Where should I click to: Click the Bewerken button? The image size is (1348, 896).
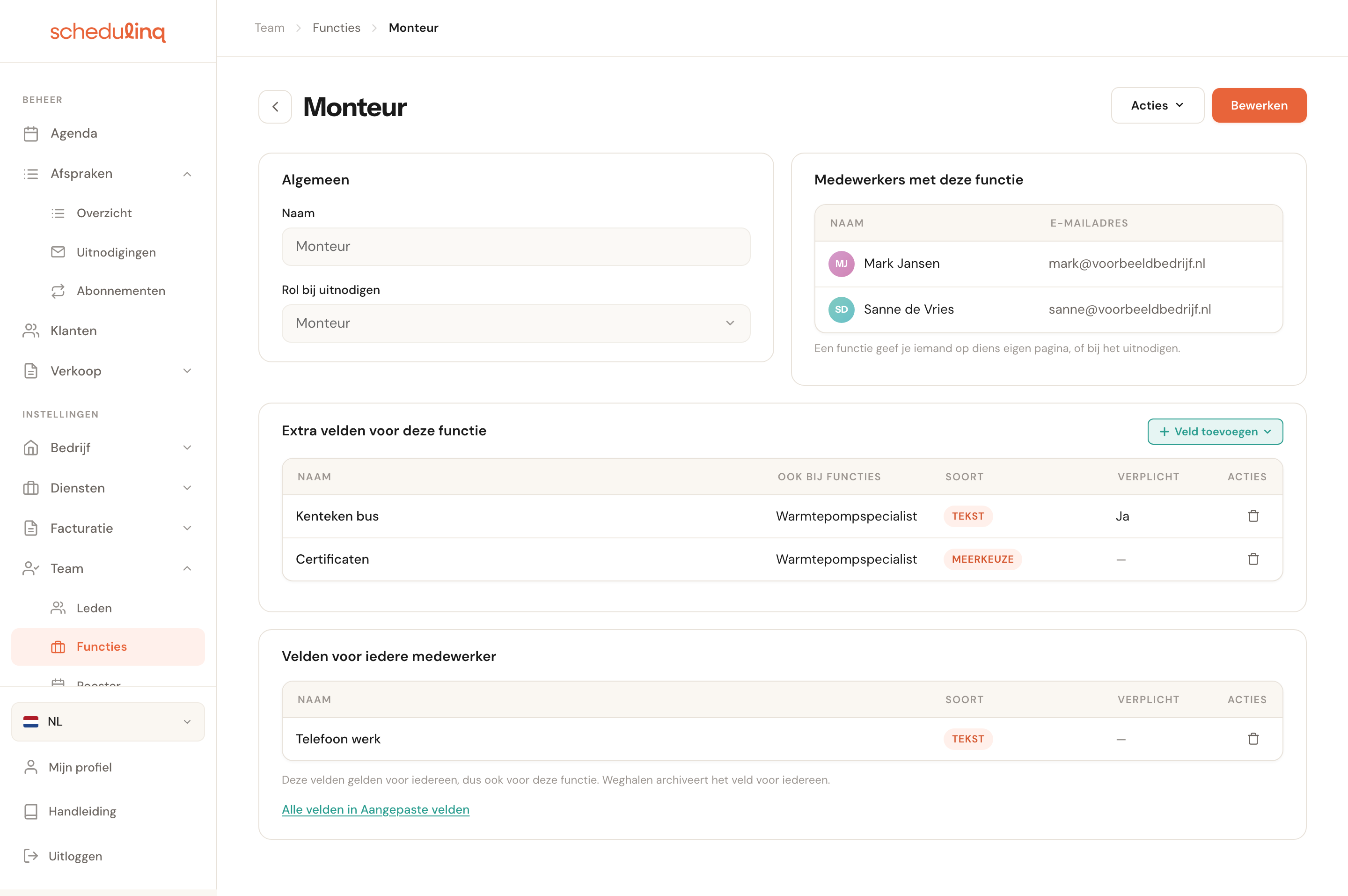1259,105
